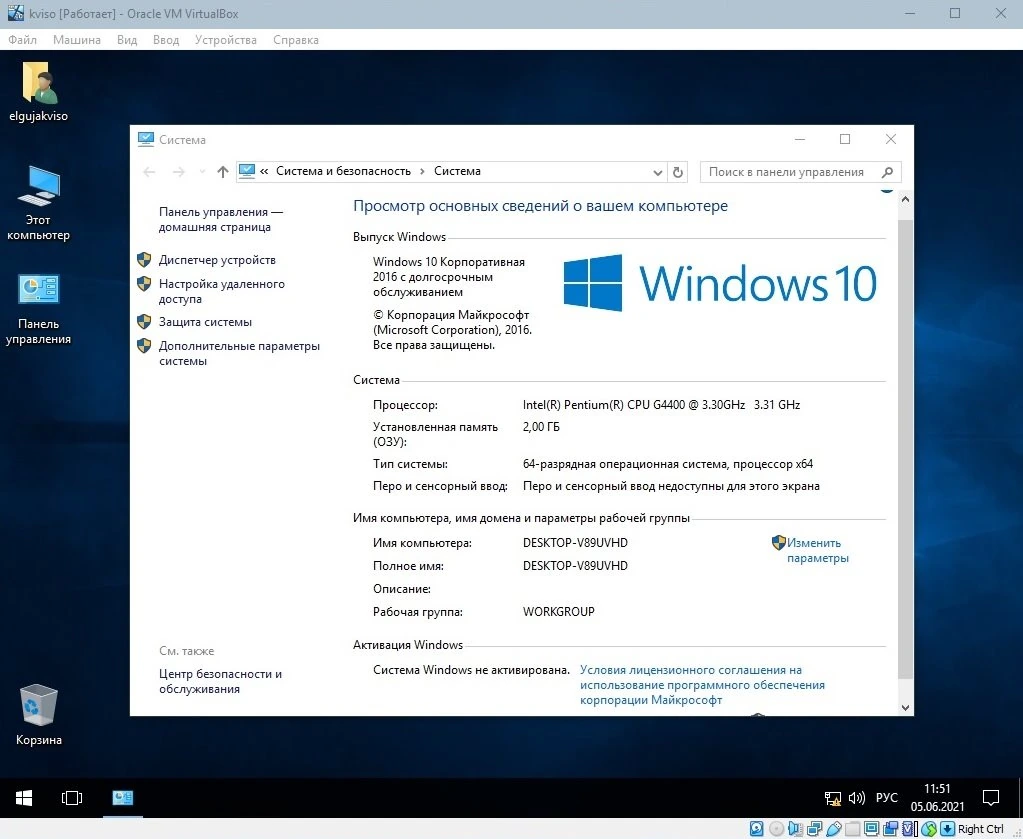This screenshot has height=839, width=1023.
Task: Click the VirtualBox display status icon
Action: 871,829
